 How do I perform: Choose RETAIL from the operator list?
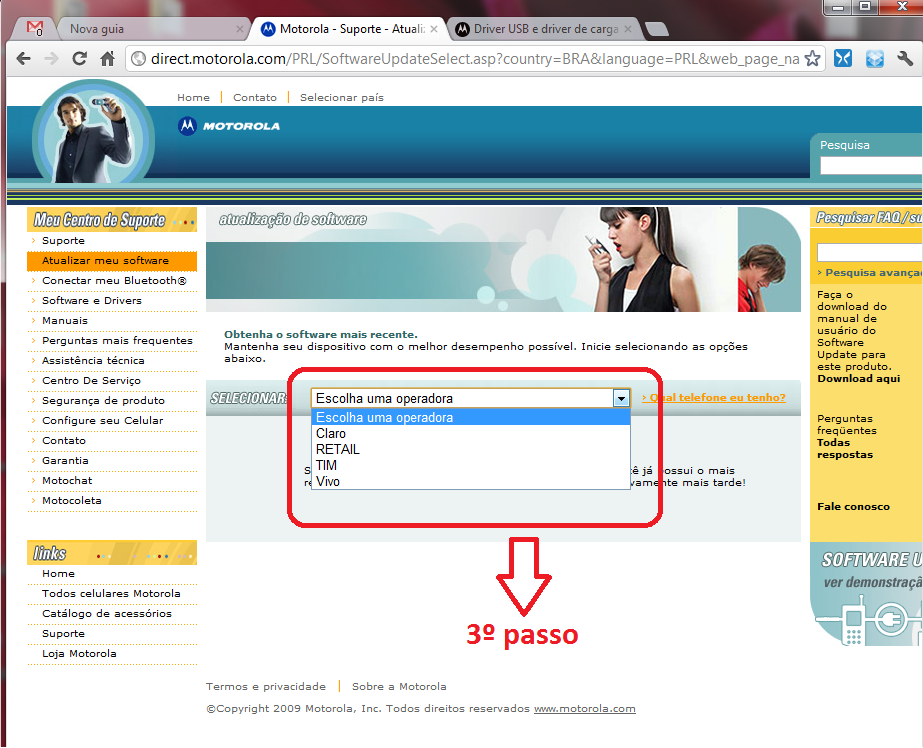pos(470,450)
